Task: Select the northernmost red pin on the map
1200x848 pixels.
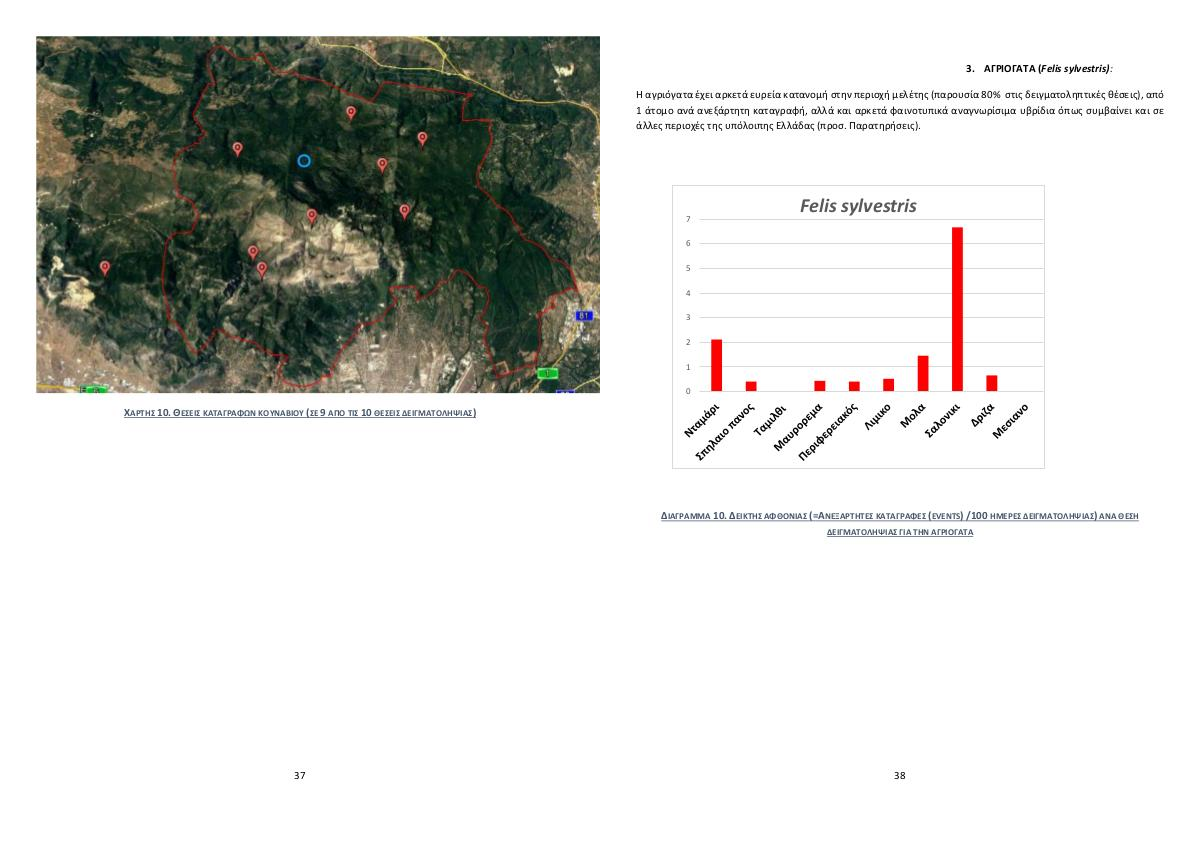Action: 350,112
